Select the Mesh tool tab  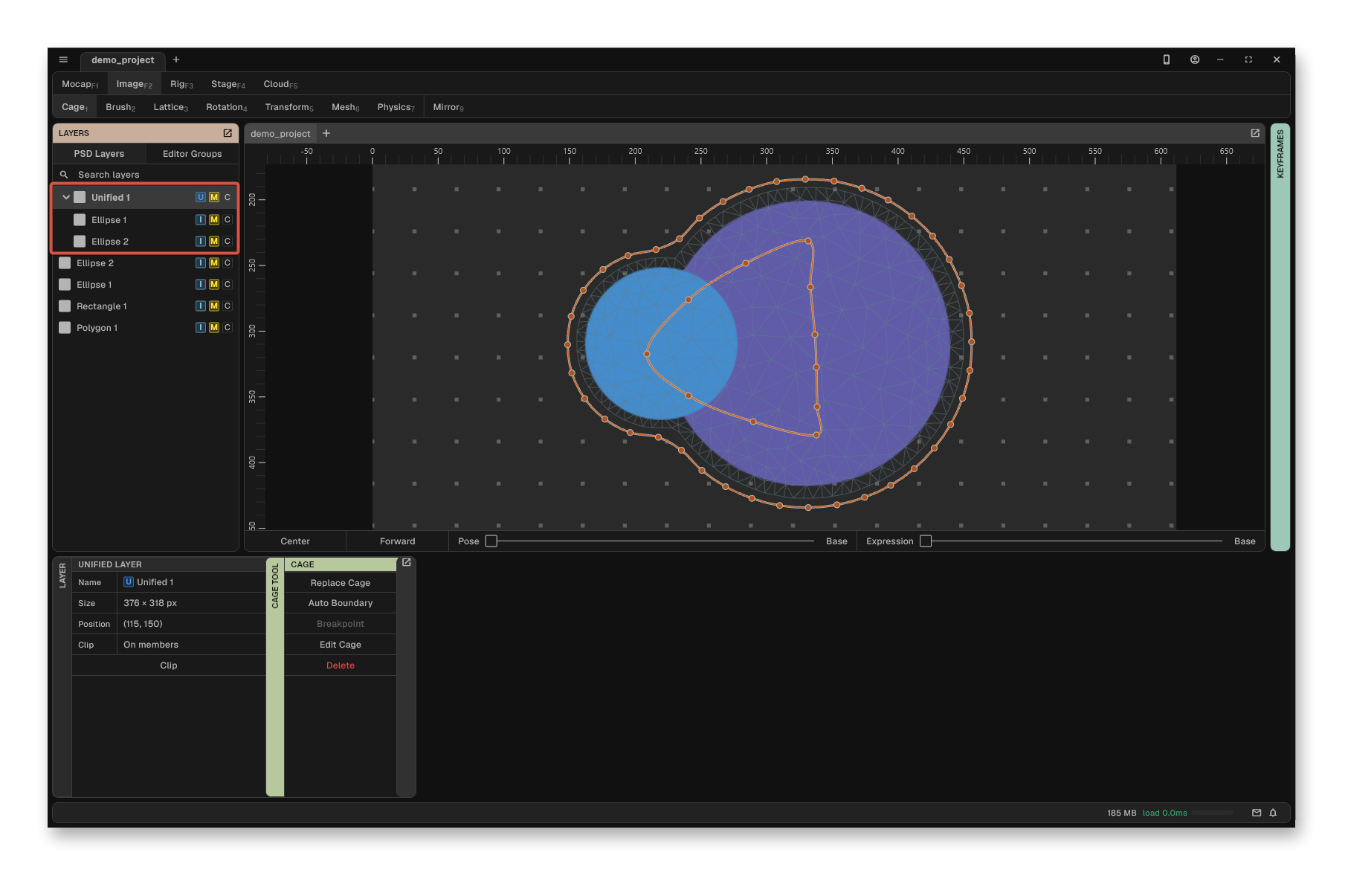pyautogui.click(x=346, y=107)
